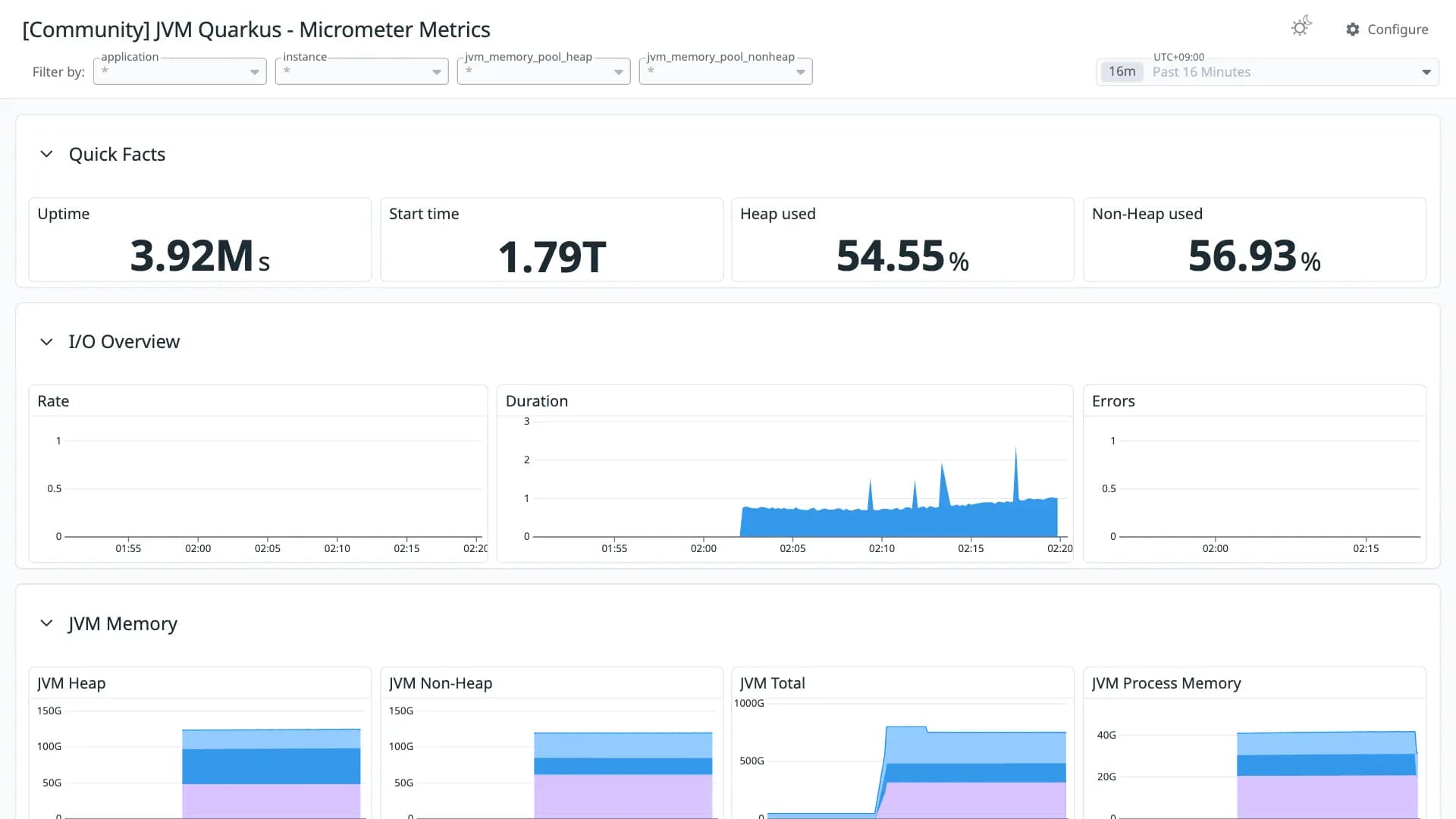Click the purple band in JVM Non-Heap graph

[x=623, y=795]
